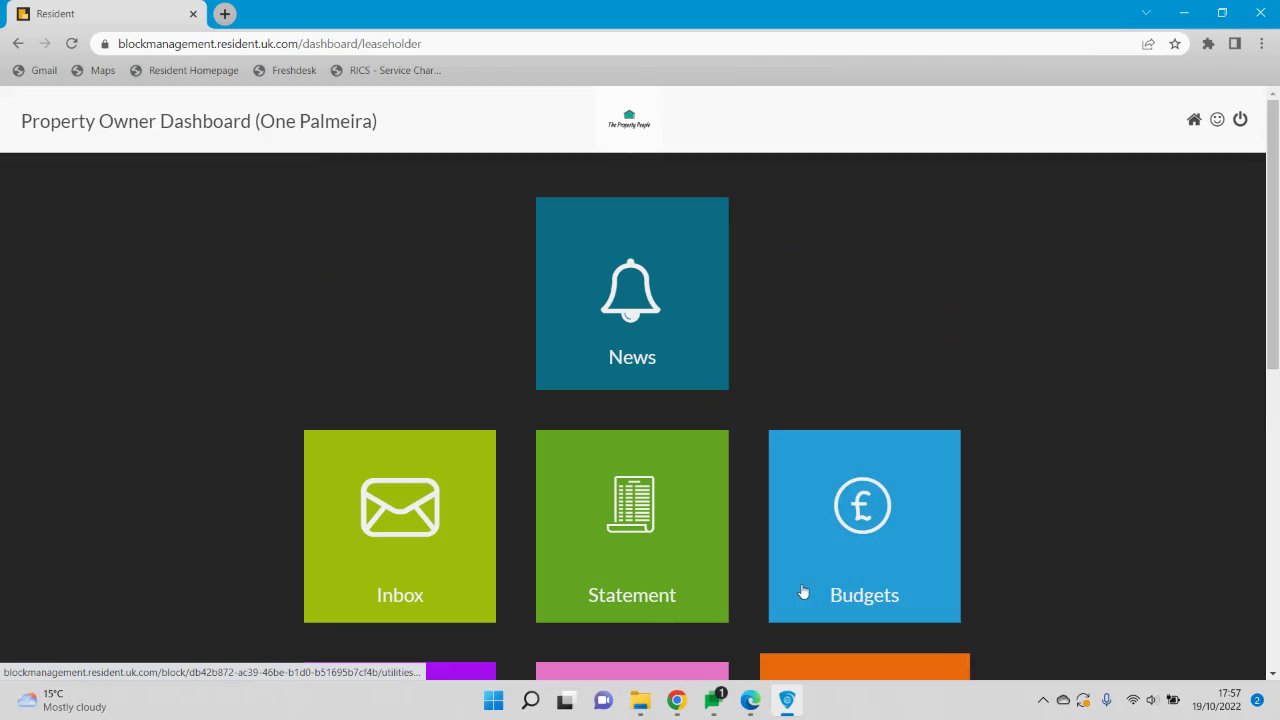Select the Resident browser tab
This screenshot has height=720, width=1280.
108,14
